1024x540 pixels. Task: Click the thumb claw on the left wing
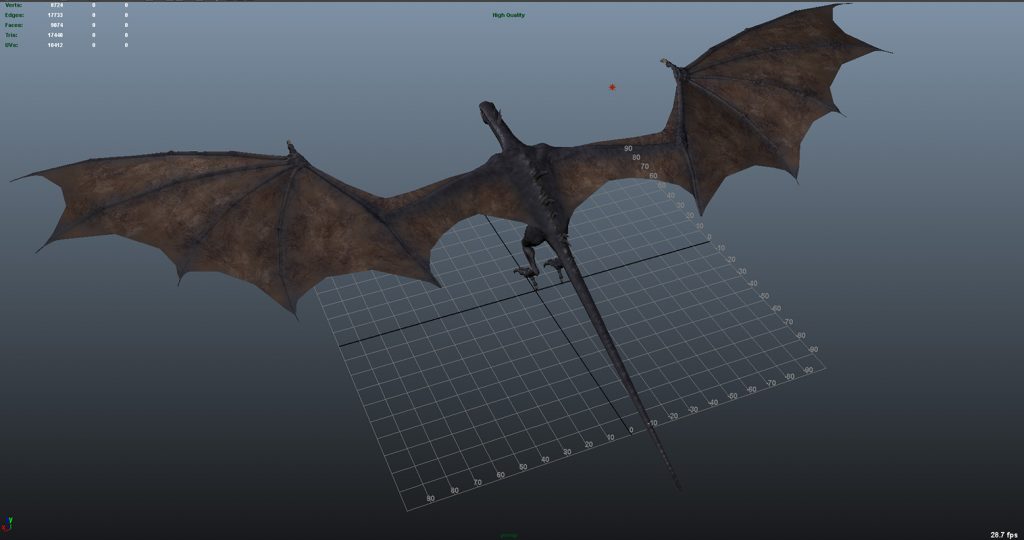(x=291, y=147)
